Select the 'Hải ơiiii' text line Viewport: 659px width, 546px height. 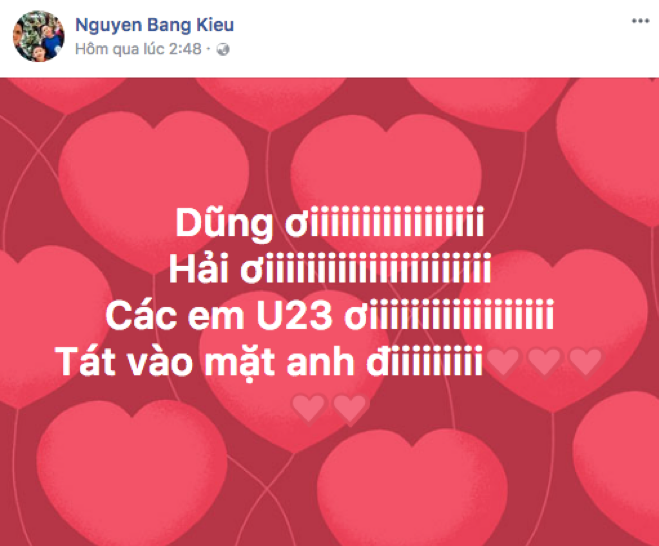tap(330, 269)
